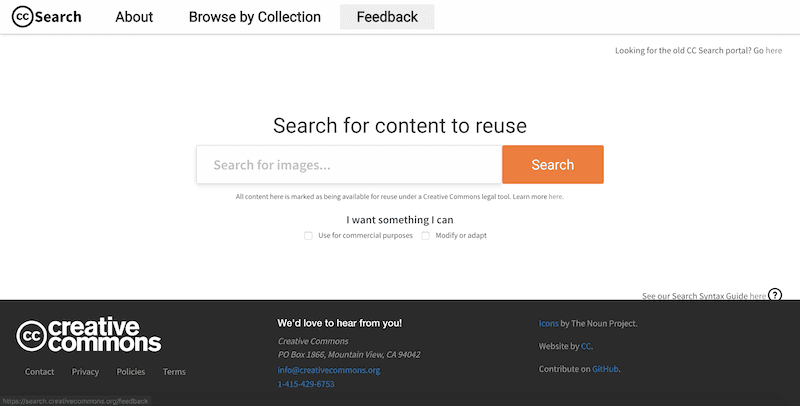Go to the Policies footer link

[x=131, y=372]
